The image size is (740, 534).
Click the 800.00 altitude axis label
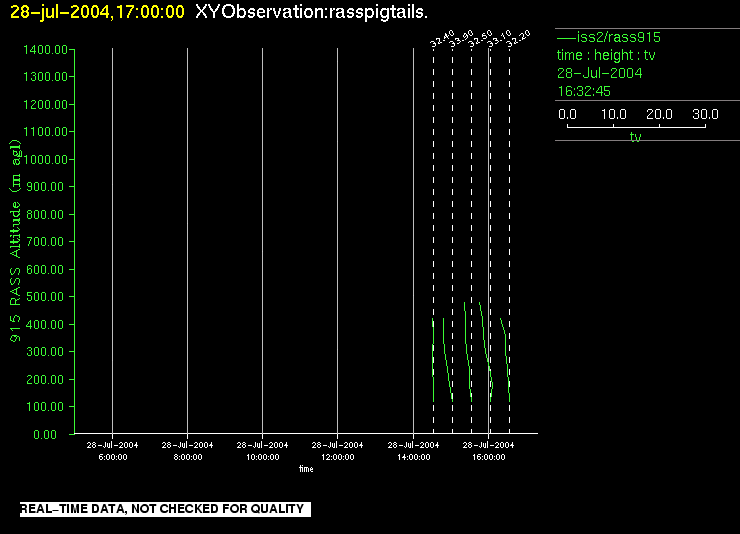click(x=45, y=215)
